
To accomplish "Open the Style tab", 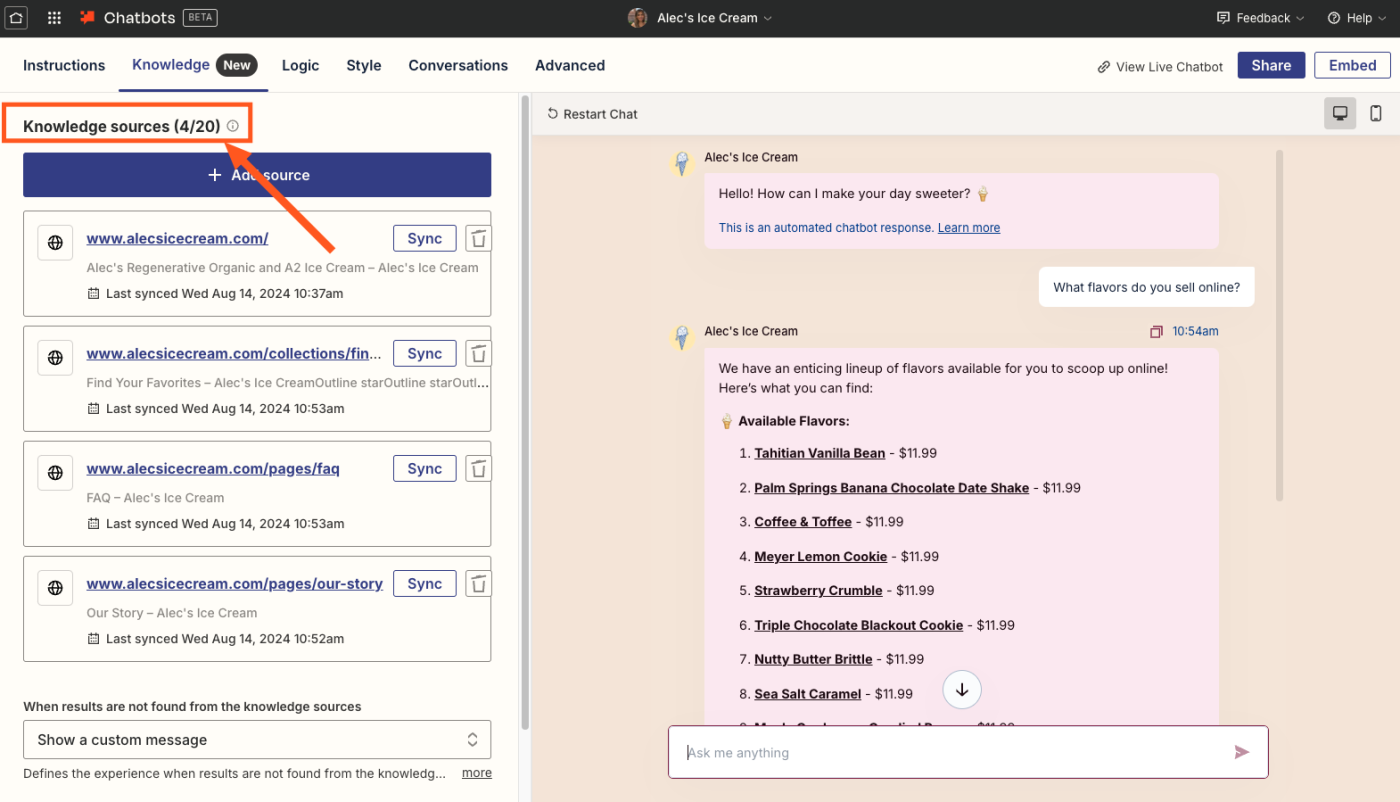I will [x=364, y=65].
